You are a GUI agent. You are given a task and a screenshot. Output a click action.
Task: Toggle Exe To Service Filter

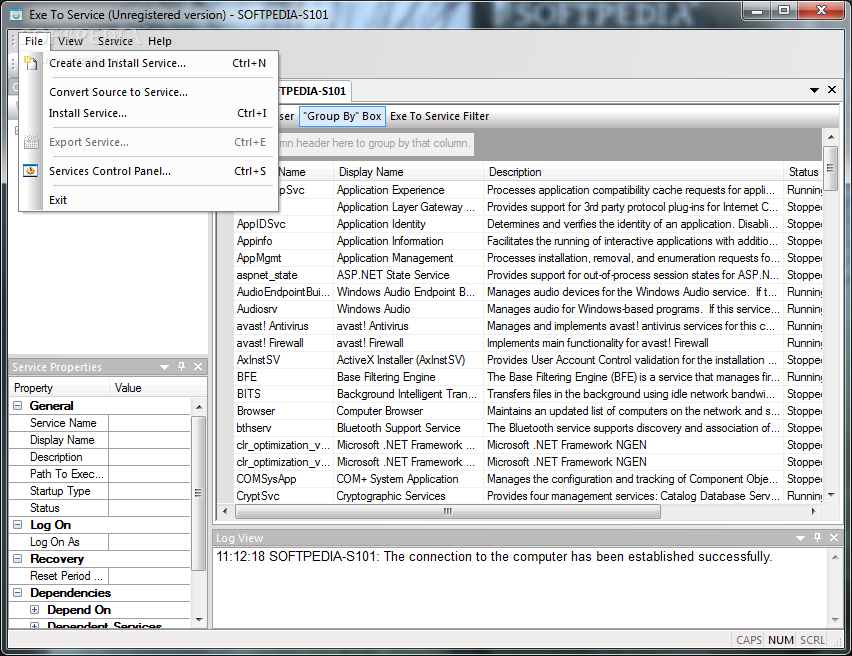click(440, 116)
